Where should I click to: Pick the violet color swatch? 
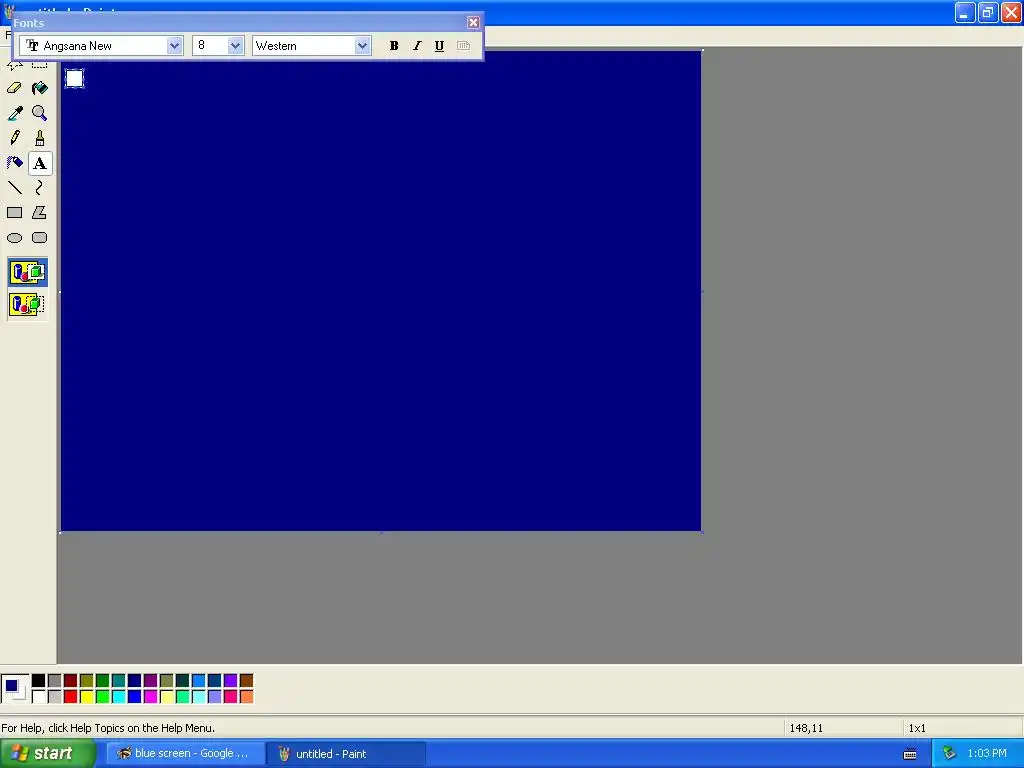click(x=231, y=681)
